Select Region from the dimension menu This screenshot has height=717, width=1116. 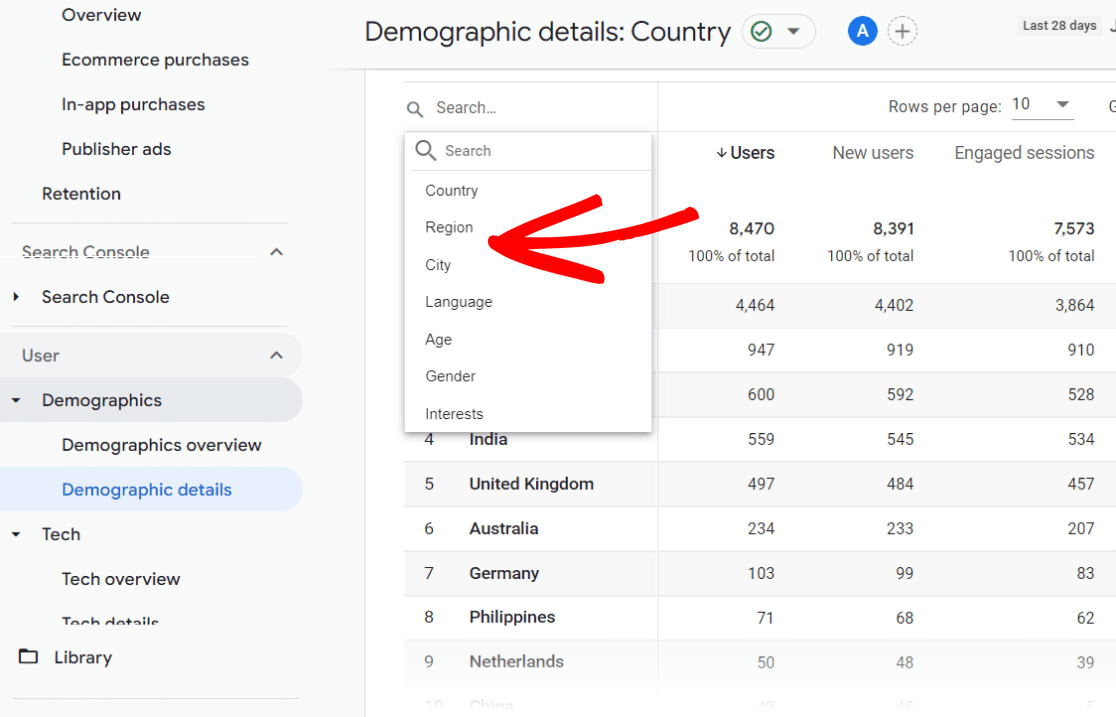pyautogui.click(x=449, y=227)
